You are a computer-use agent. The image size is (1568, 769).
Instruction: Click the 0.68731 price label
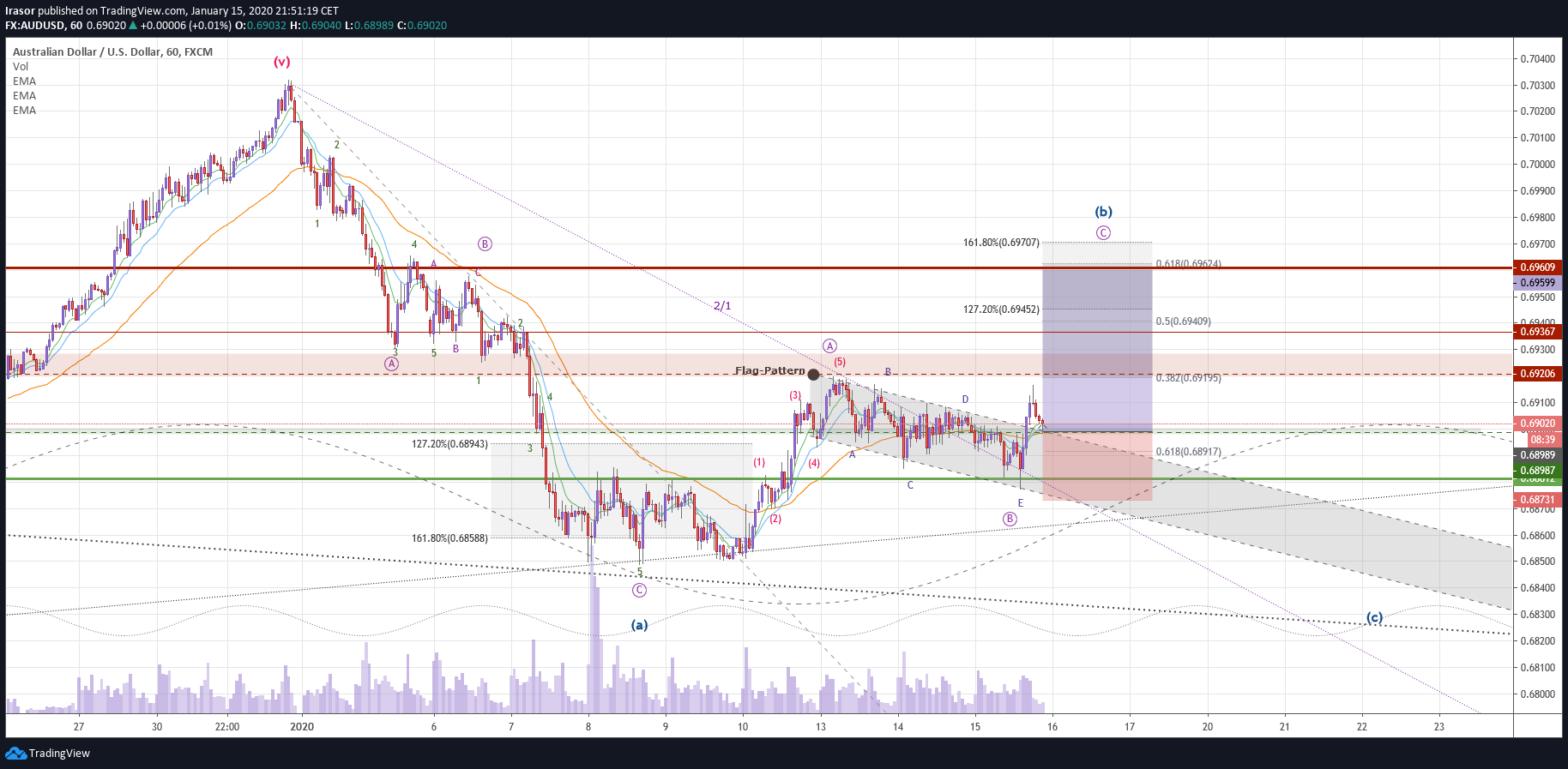click(1538, 500)
